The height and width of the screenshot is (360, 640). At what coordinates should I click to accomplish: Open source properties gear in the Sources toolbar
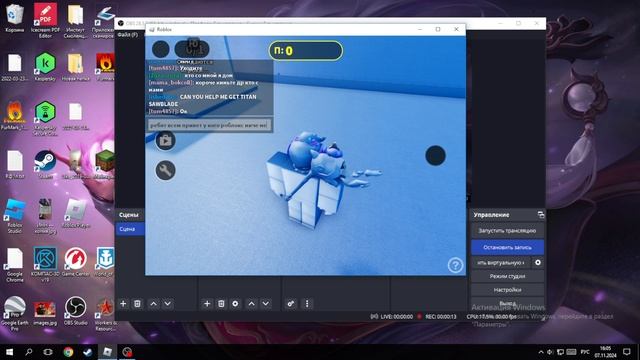(236, 304)
